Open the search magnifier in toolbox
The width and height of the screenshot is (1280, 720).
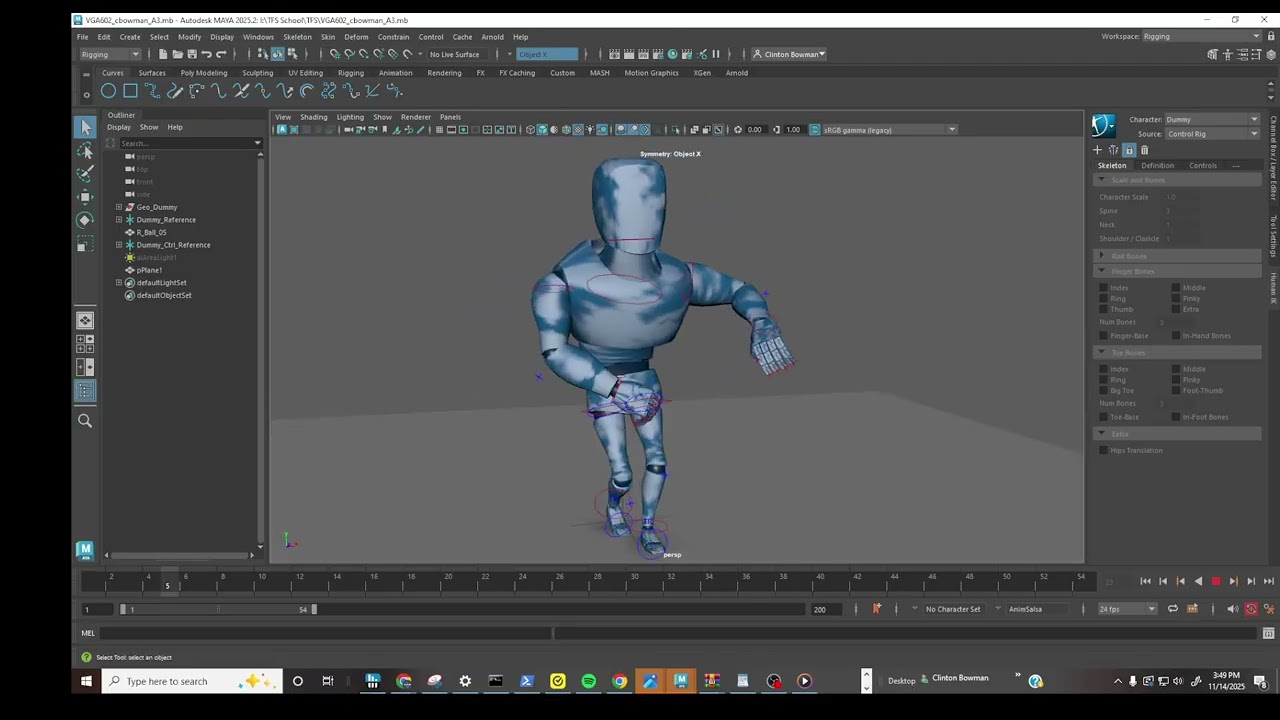click(85, 421)
